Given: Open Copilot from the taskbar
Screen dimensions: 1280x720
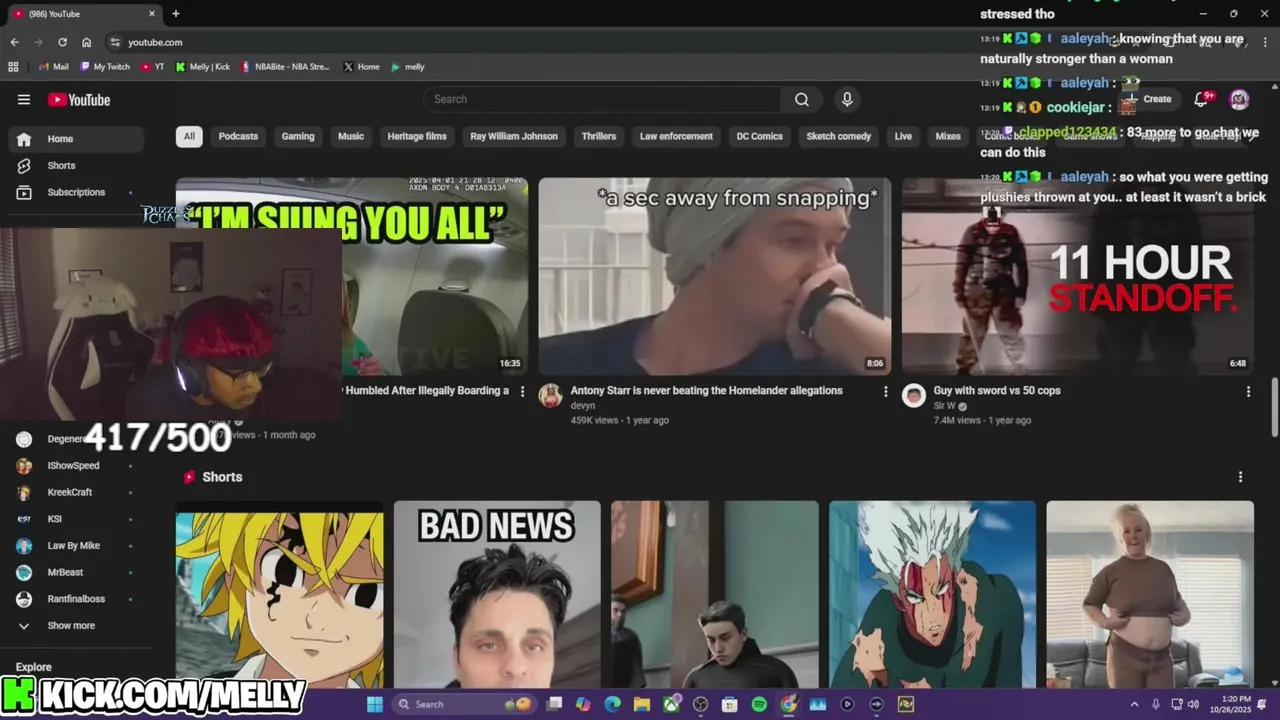Looking at the screenshot, I should tap(583, 704).
